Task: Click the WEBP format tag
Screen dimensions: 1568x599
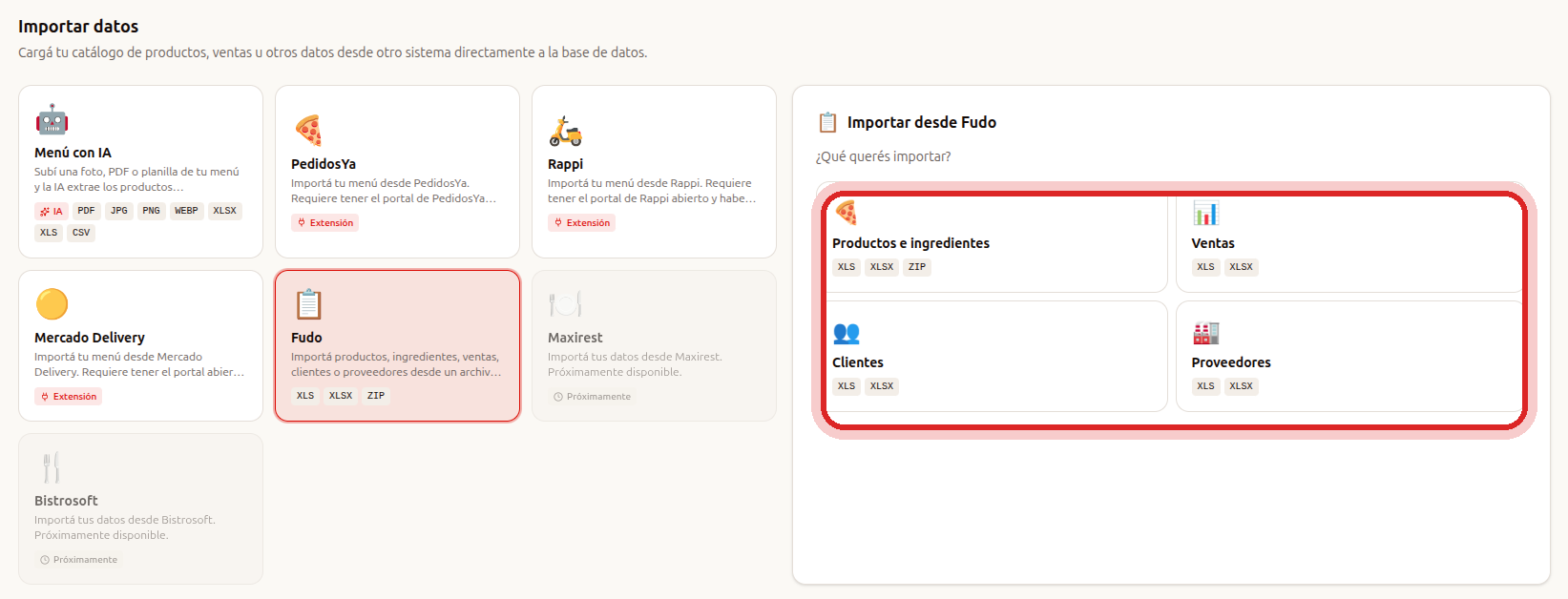Action: pos(186,211)
